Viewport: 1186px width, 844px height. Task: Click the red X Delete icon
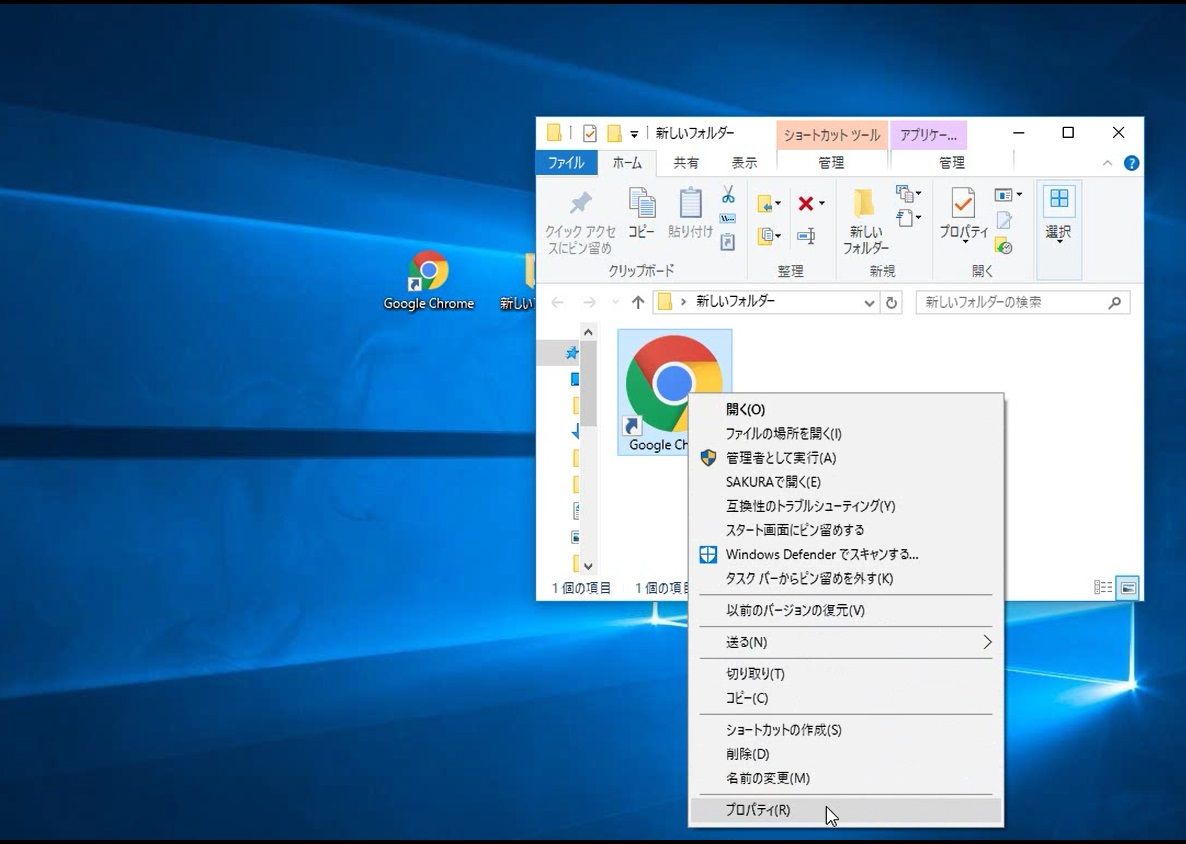tap(806, 203)
